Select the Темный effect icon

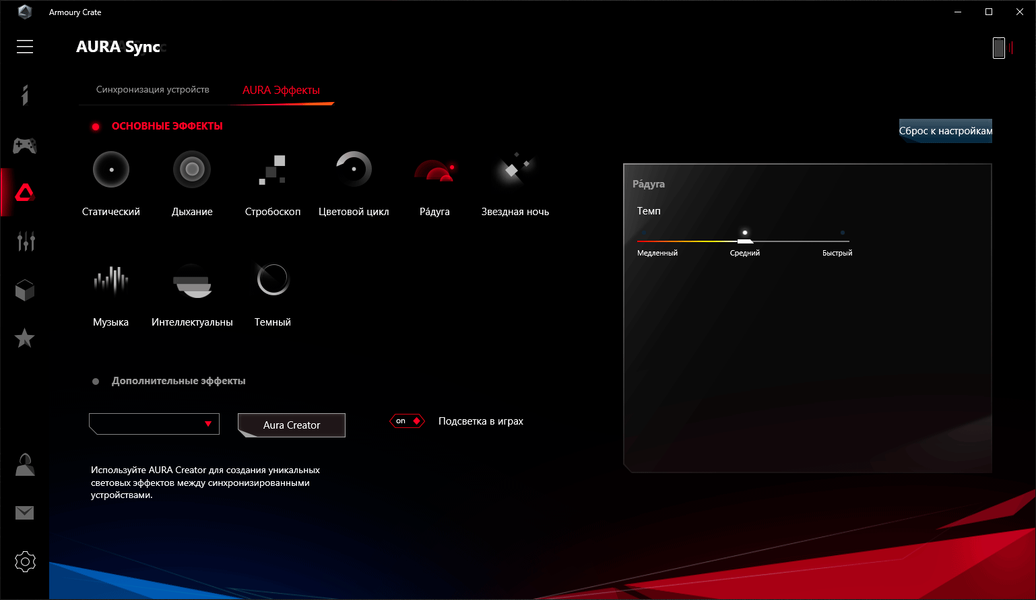[x=272, y=280]
